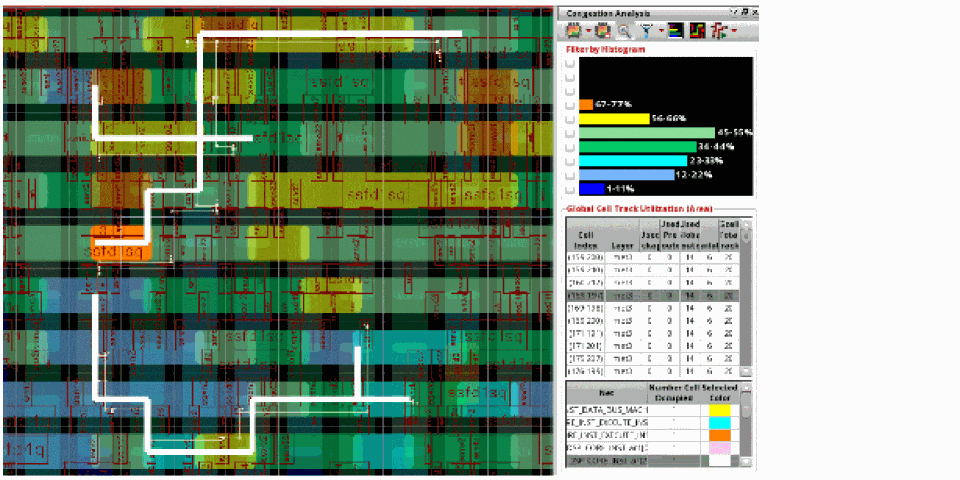The width and height of the screenshot is (960, 480).
Task: Check the box next to 23-33%
Action: pyautogui.click(x=569, y=161)
